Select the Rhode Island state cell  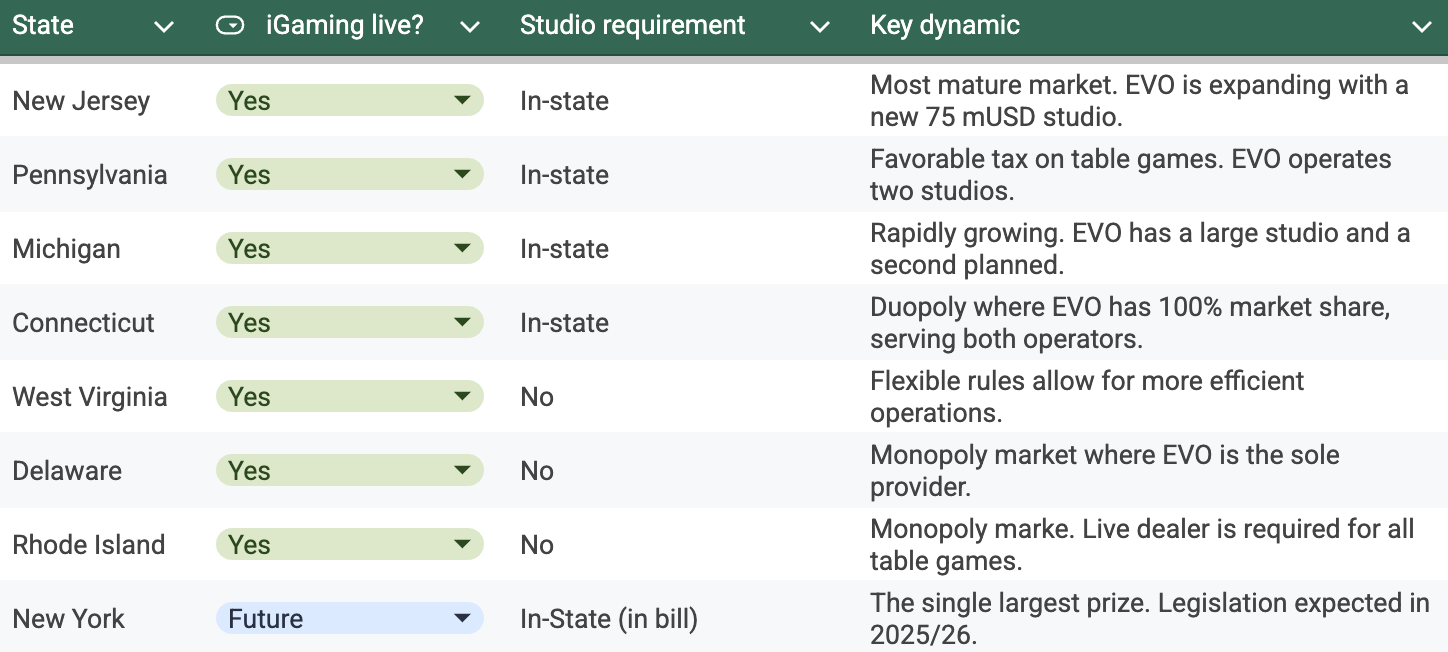100,545
